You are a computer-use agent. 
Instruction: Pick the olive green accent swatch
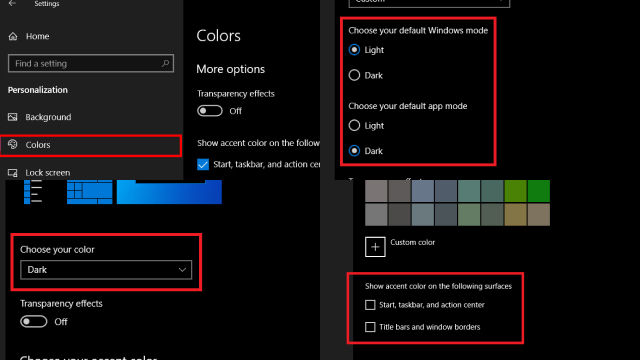516,191
